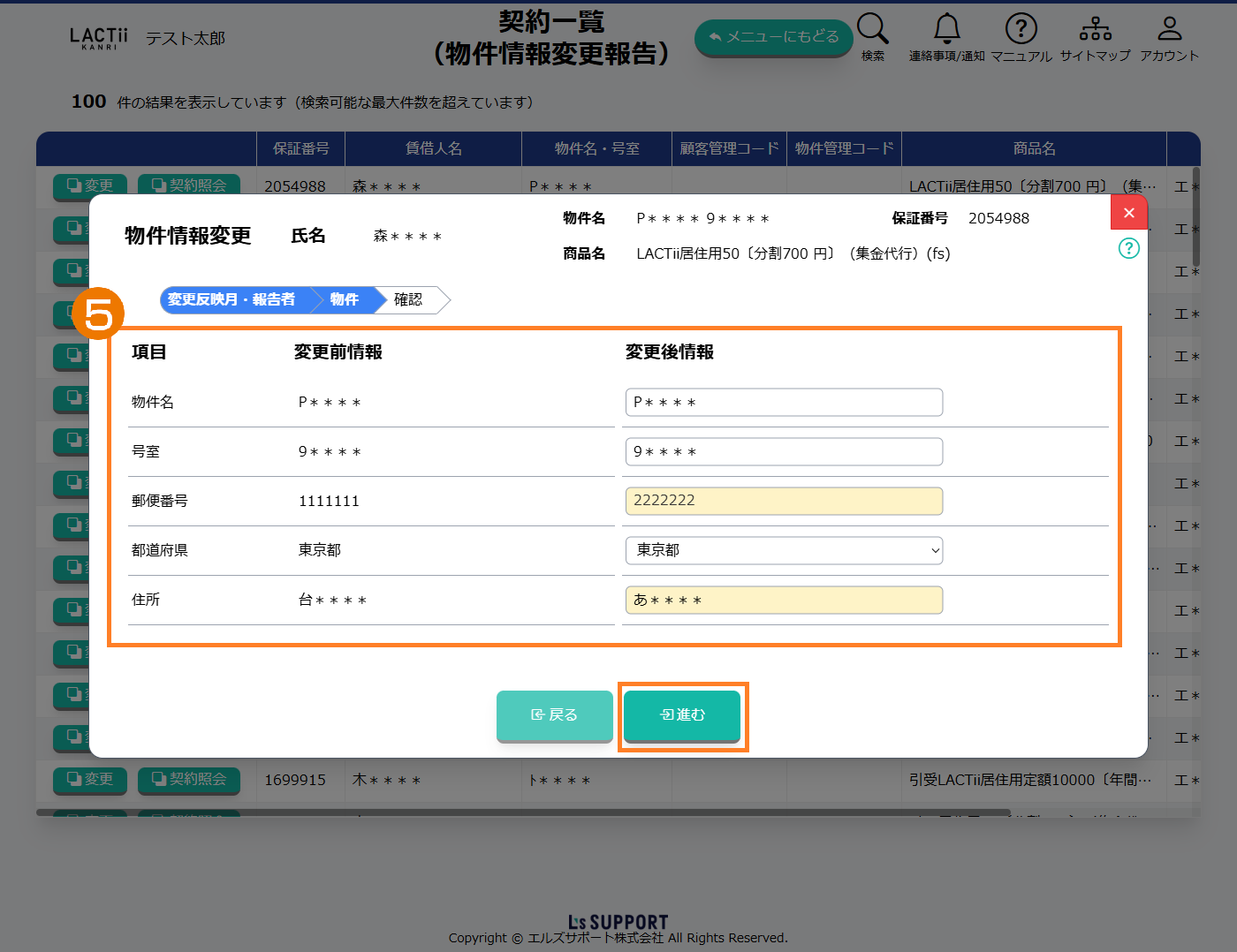This screenshot has width=1237, height=952.
Task: Focus the 郵便番号 input field
Action: 783,501
